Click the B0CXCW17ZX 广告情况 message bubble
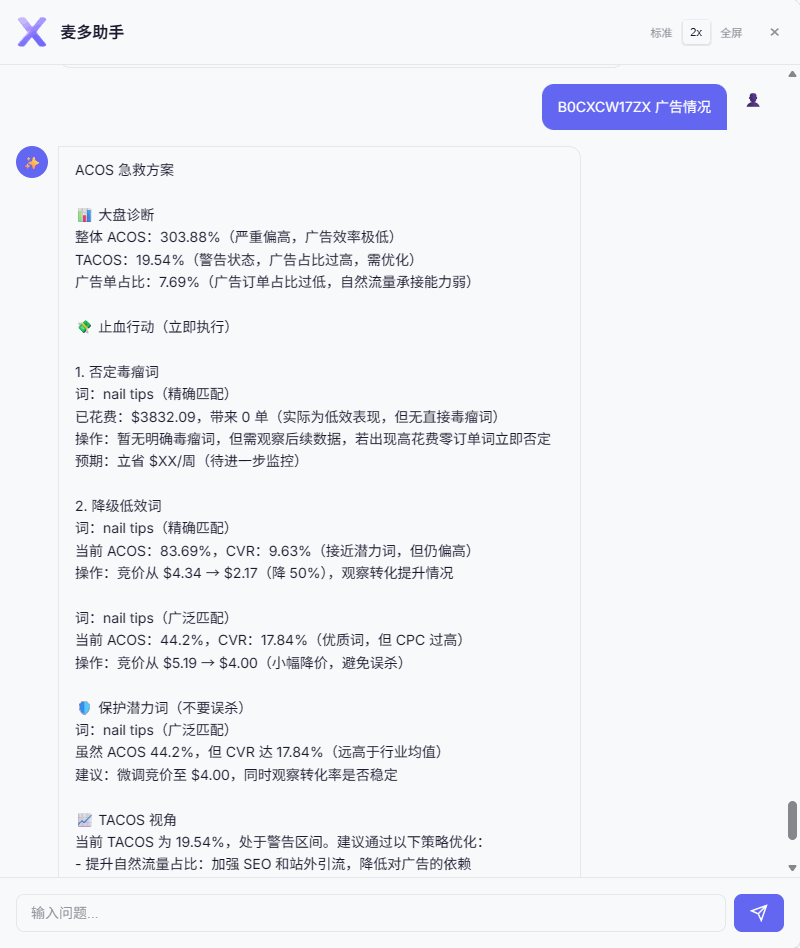 click(634, 106)
